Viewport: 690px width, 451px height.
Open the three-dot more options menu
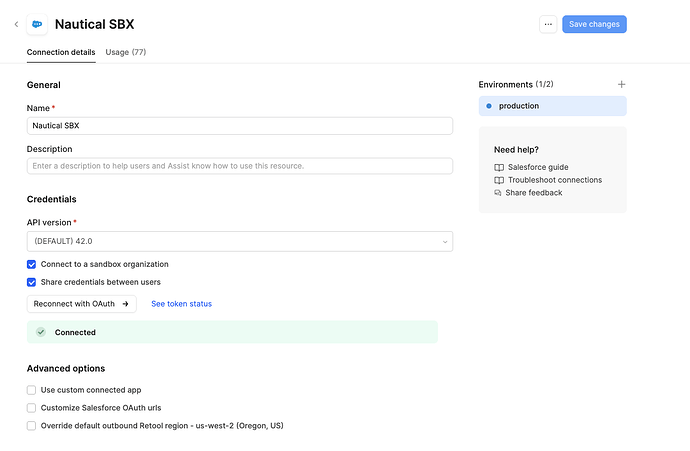548,24
